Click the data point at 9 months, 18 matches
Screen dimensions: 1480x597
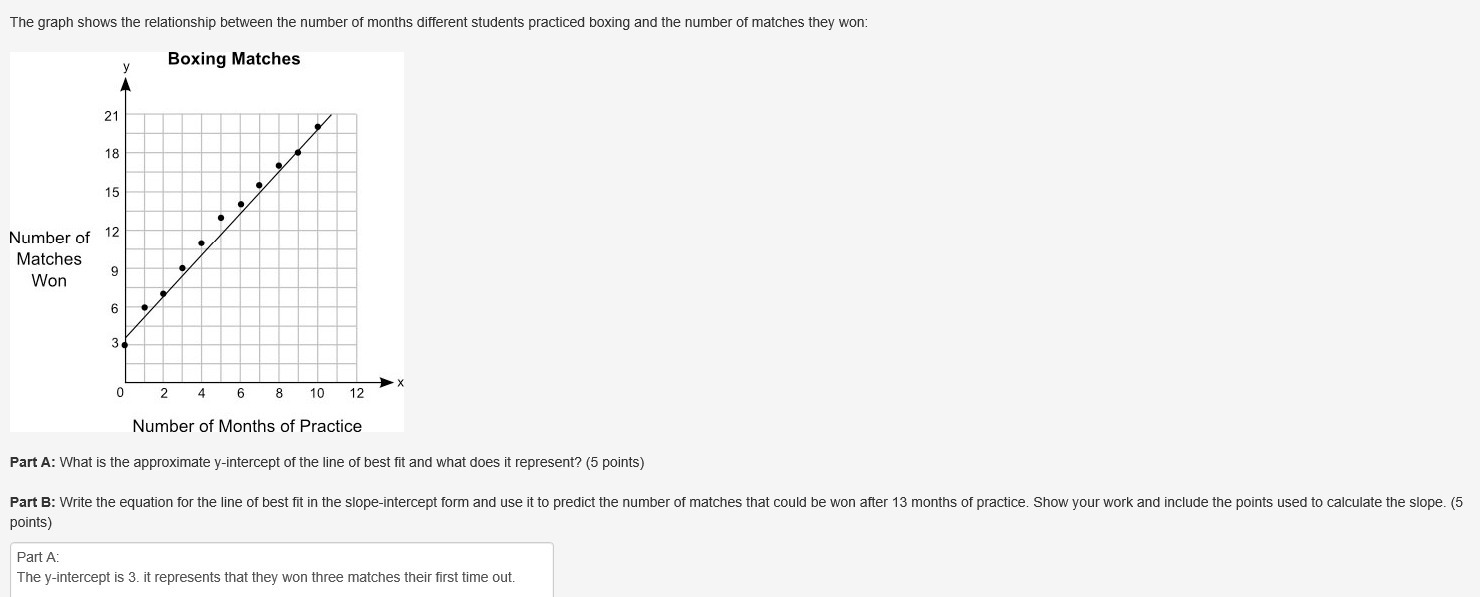coord(298,152)
